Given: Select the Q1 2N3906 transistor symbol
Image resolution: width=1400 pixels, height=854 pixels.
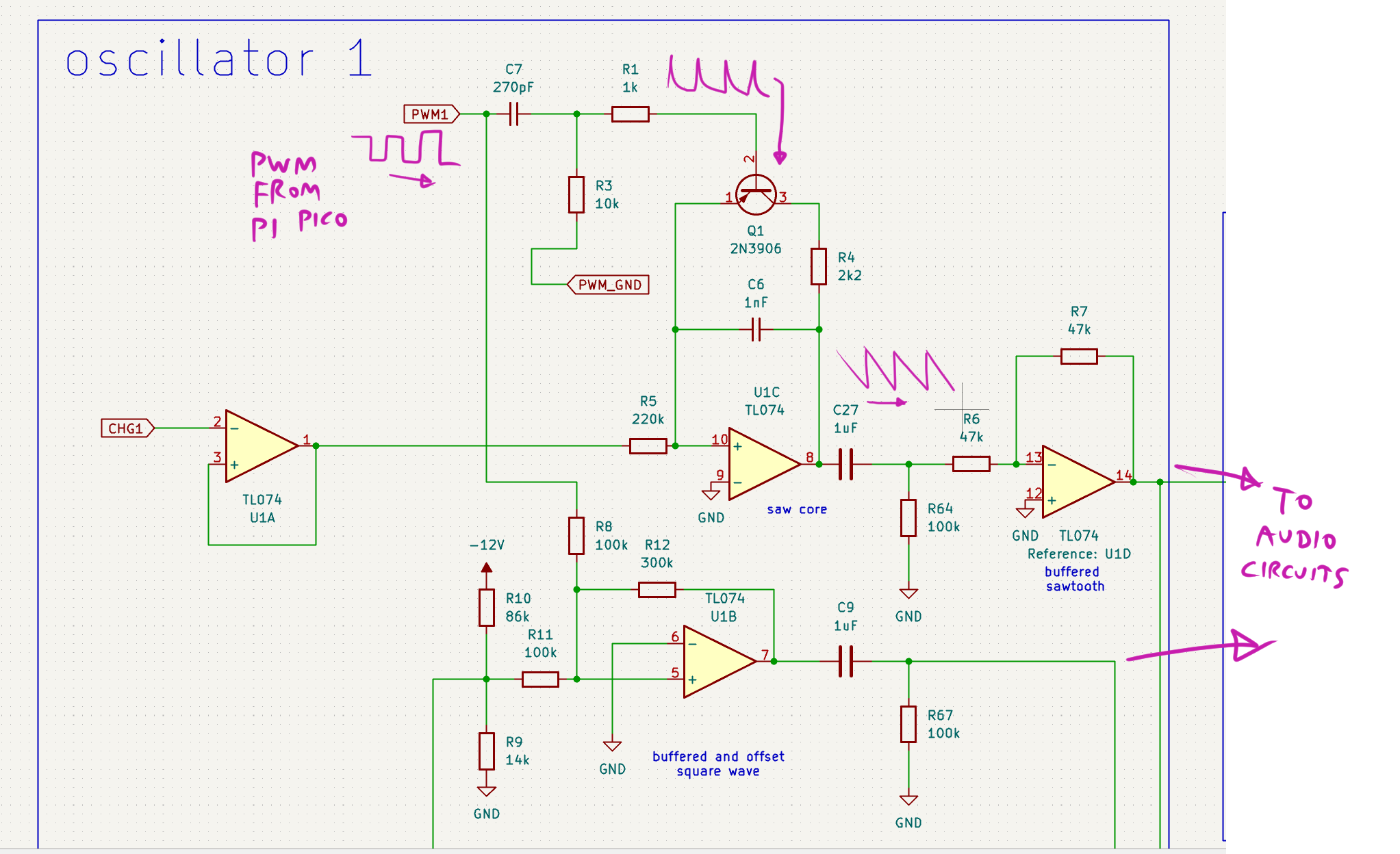Looking at the screenshot, I should pos(755,195).
